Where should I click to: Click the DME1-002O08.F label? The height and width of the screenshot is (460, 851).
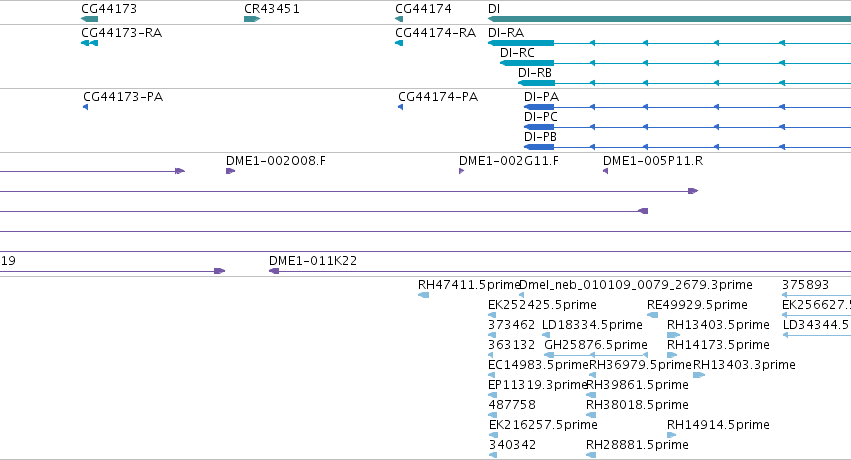point(276,161)
